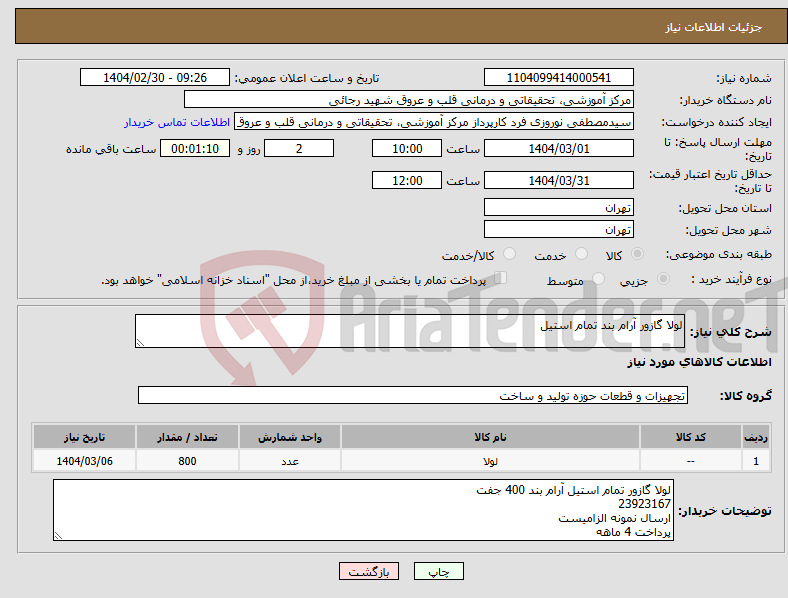The width and height of the screenshot is (788, 598).
Task: Click the unit cell عدد
Action: click(x=290, y=461)
